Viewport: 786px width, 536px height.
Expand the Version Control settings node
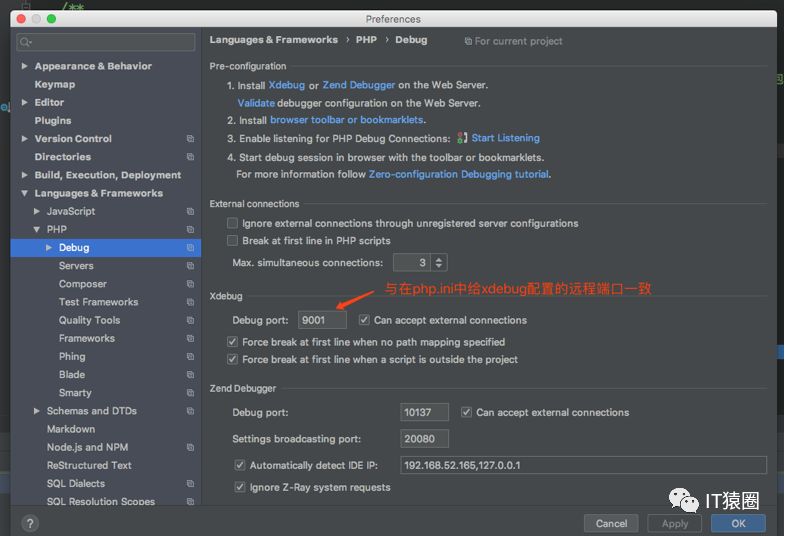pyautogui.click(x=25, y=139)
